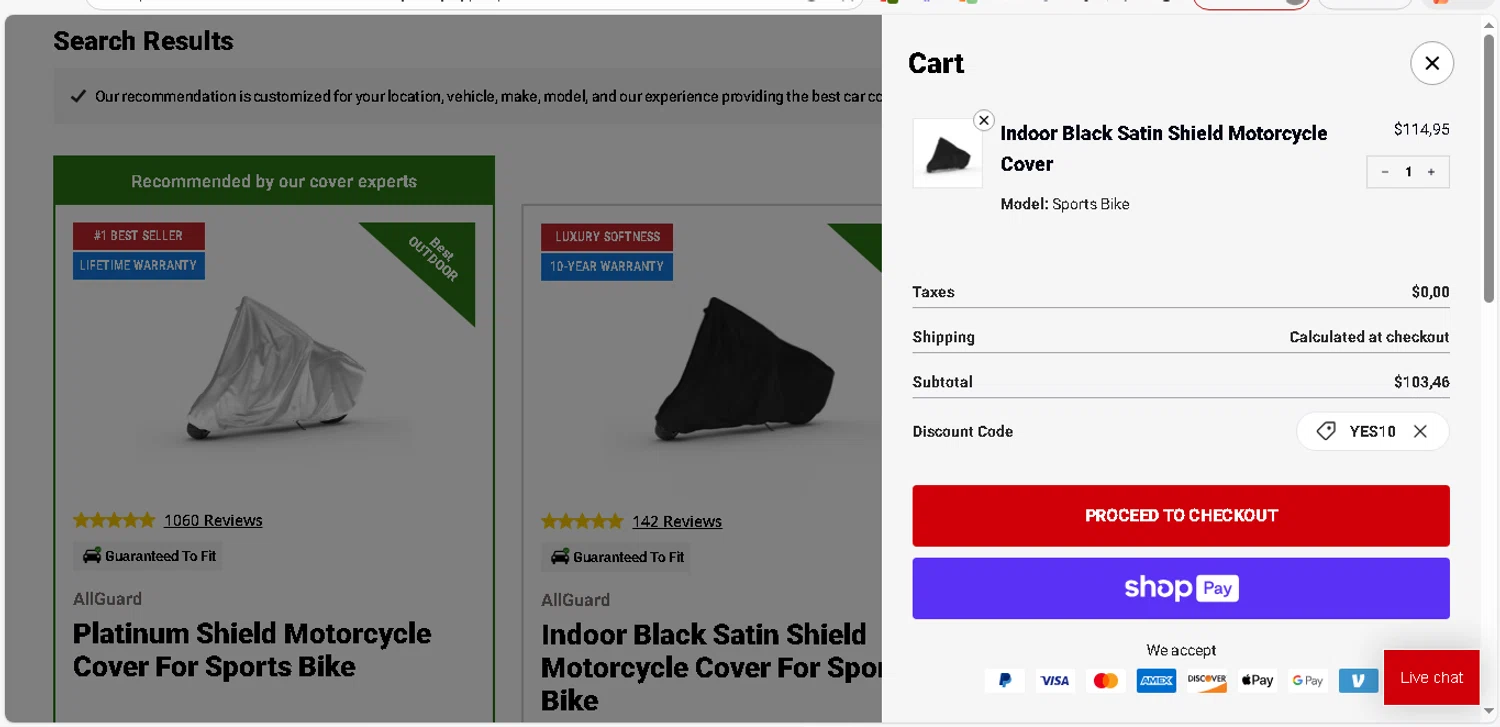
Task: Click the Best OUTDOOR corner ribbon
Action: (432, 258)
